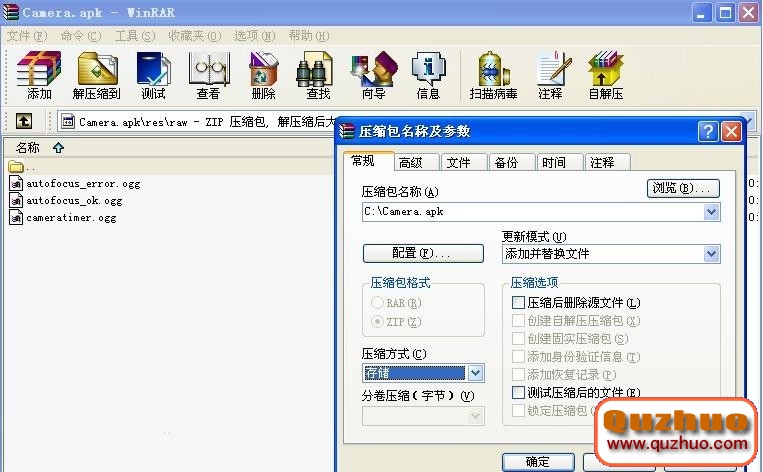Image resolution: width=763 pixels, height=472 pixels.
Task: Show archive Info (信息) icon
Action: click(428, 75)
